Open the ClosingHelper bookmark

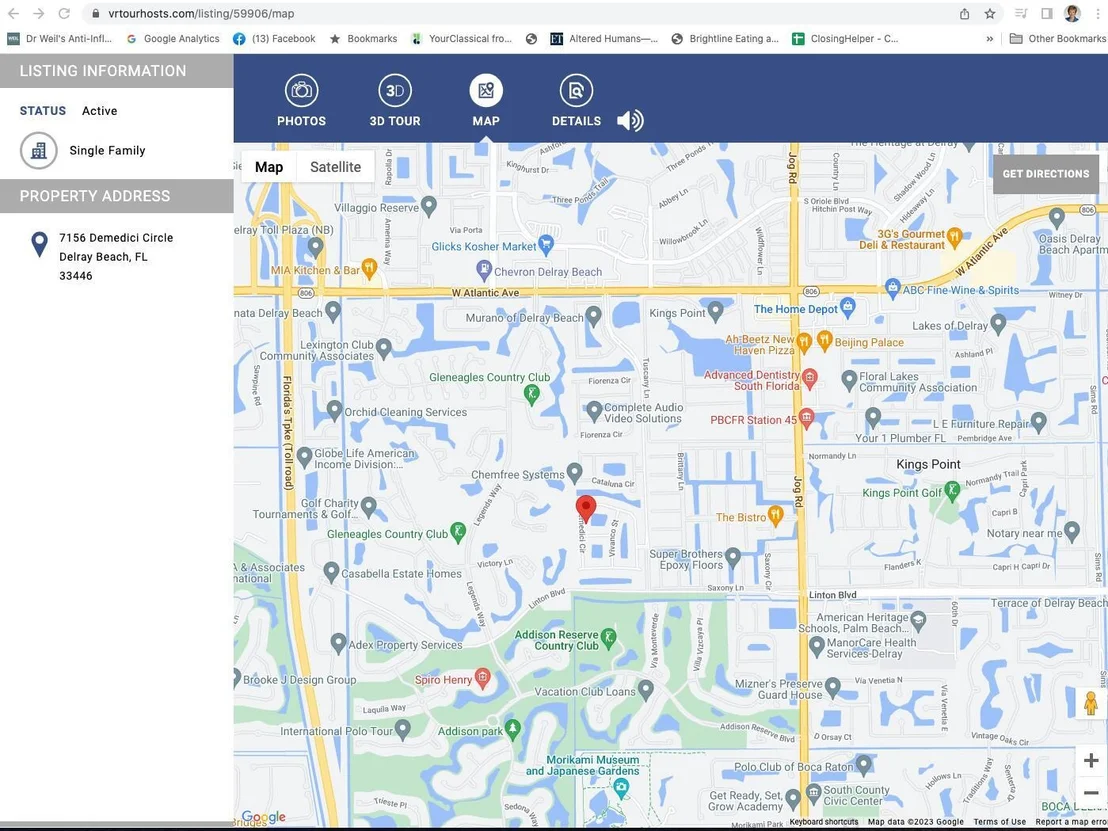845,39
